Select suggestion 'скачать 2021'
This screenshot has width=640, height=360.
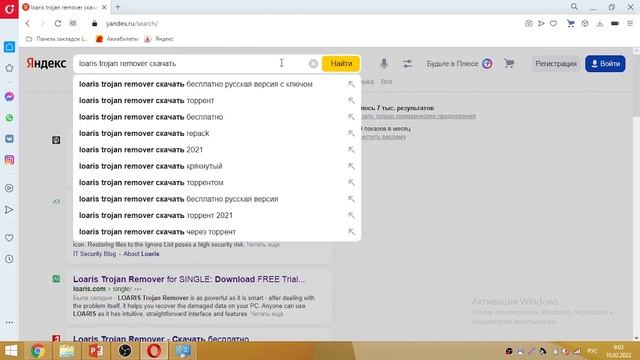pos(217,150)
